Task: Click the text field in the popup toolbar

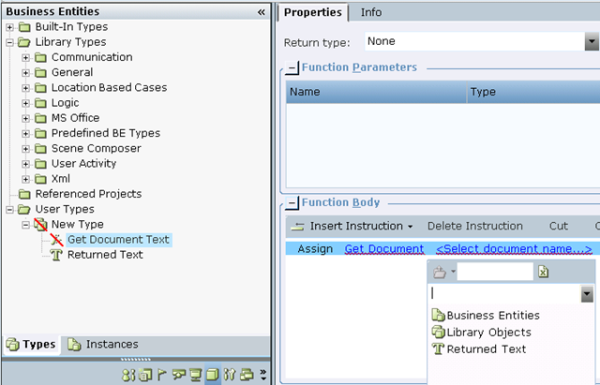Action: (x=495, y=272)
